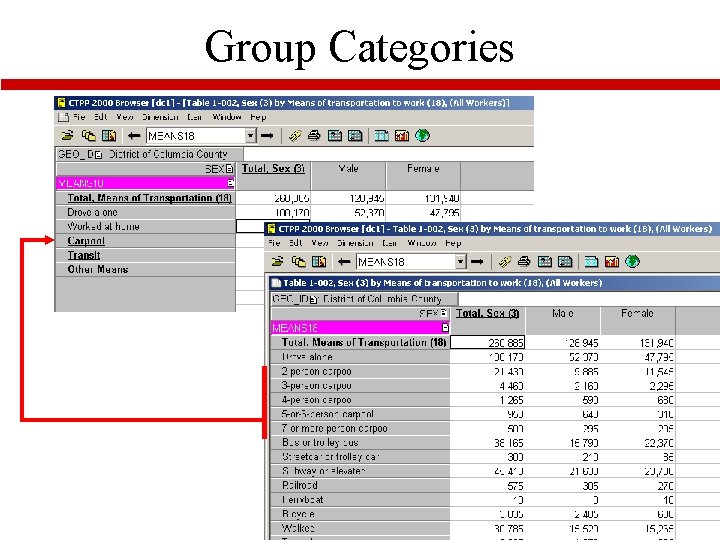This screenshot has height=540, width=720.
Task: Select Other Means row in back window
Action: coord(145,269)
